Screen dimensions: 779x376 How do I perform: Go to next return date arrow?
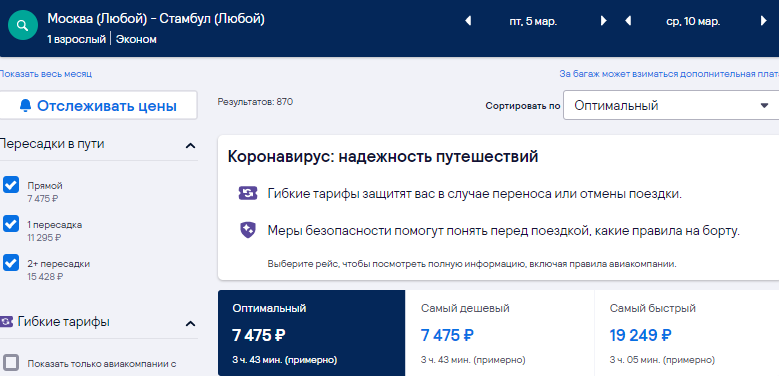tap(764, 21)
